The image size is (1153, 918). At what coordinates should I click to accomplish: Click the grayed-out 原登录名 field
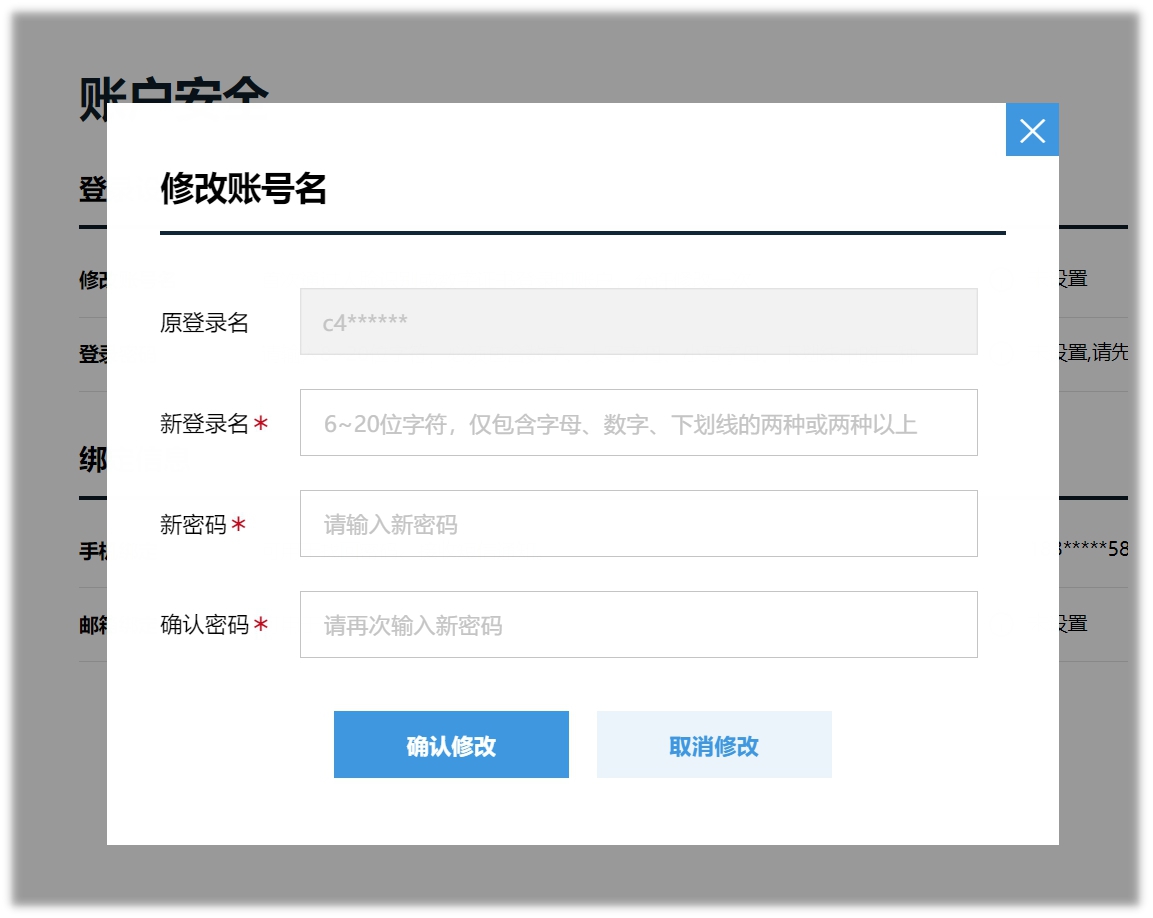[639, 321]
